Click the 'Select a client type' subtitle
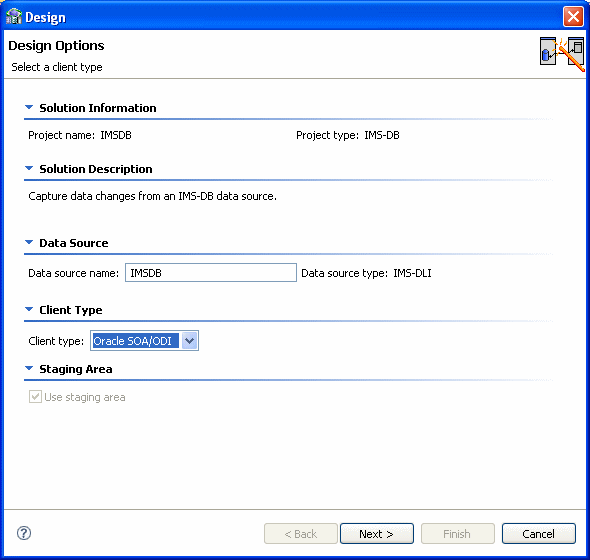The image size is (590, 560). pyautogui.click(x=57, y=67)
